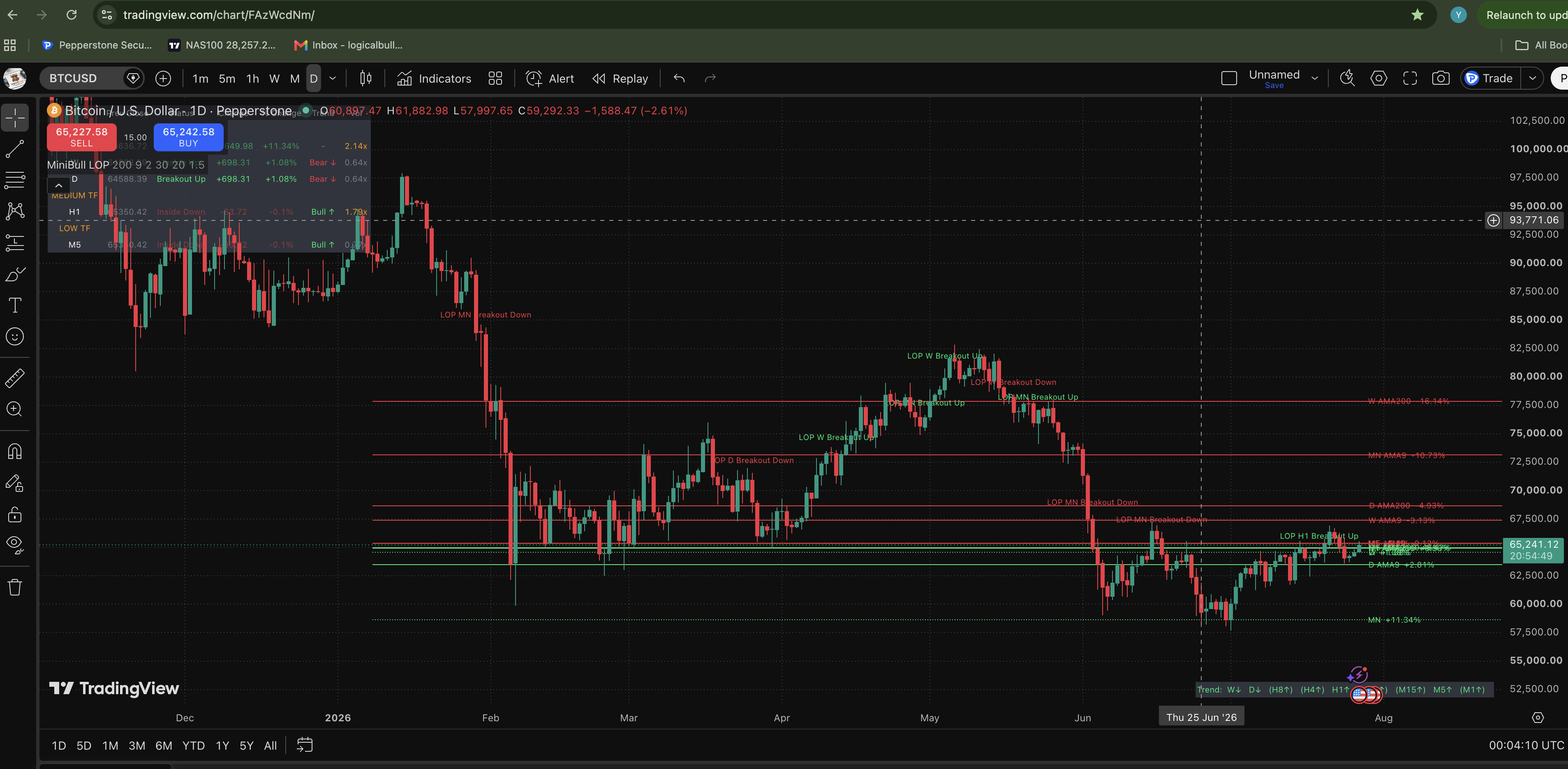Click the blue BUY price button

189,137
